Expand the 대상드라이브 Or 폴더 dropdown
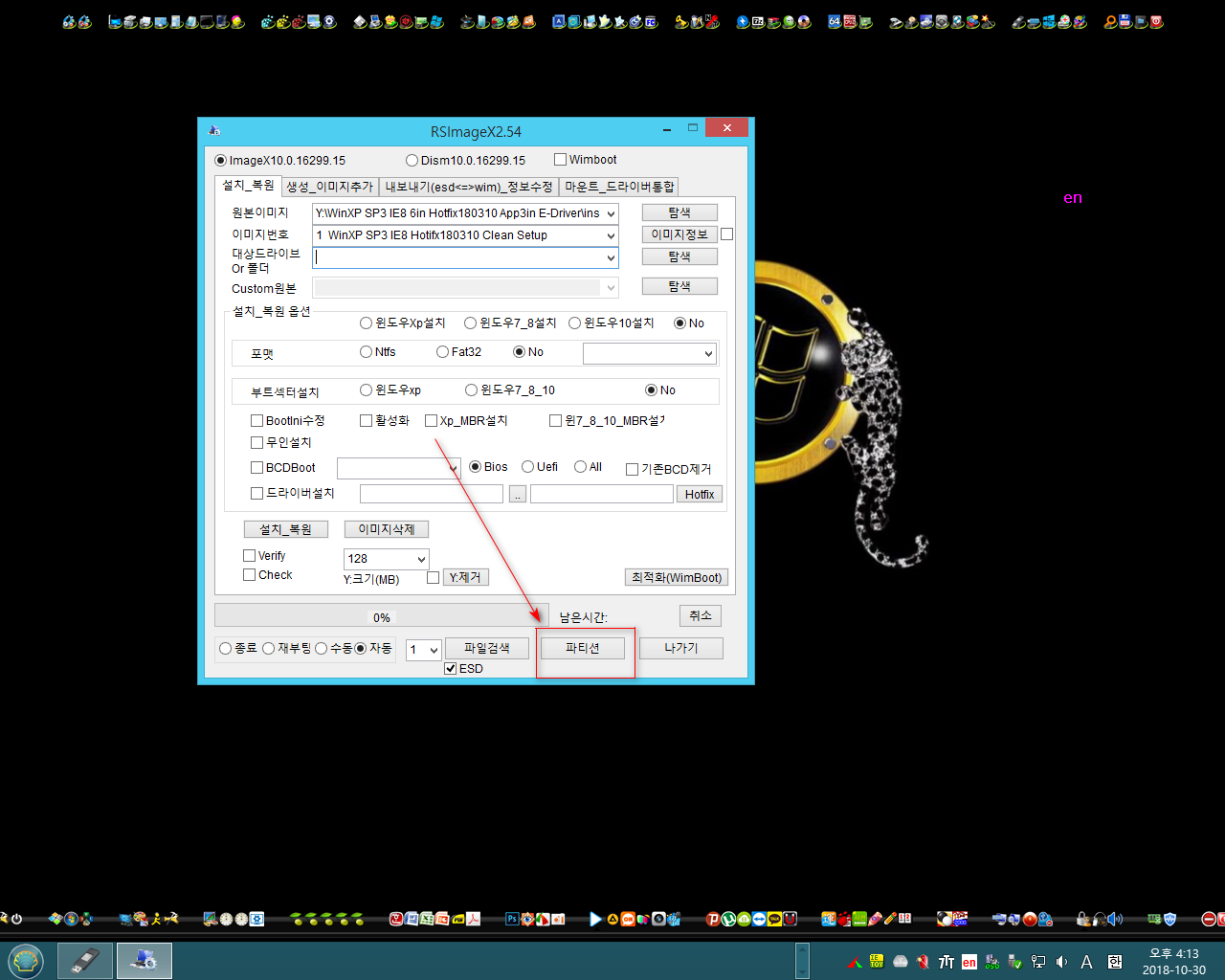Image resolution: width=1225 pixels, height=980 pixels. click(x=610, y=257)
